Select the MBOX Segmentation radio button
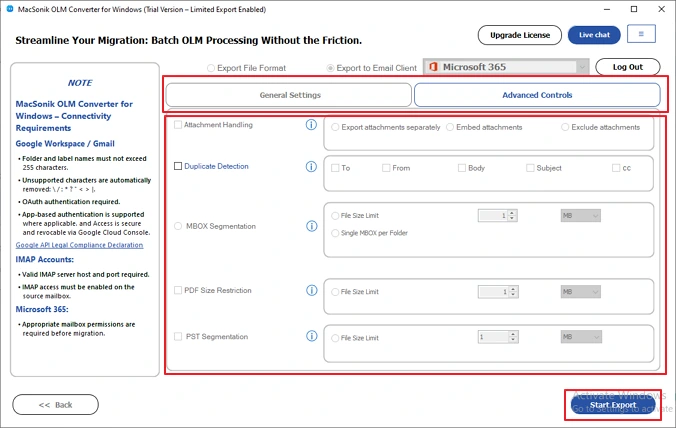 point(178,226)
